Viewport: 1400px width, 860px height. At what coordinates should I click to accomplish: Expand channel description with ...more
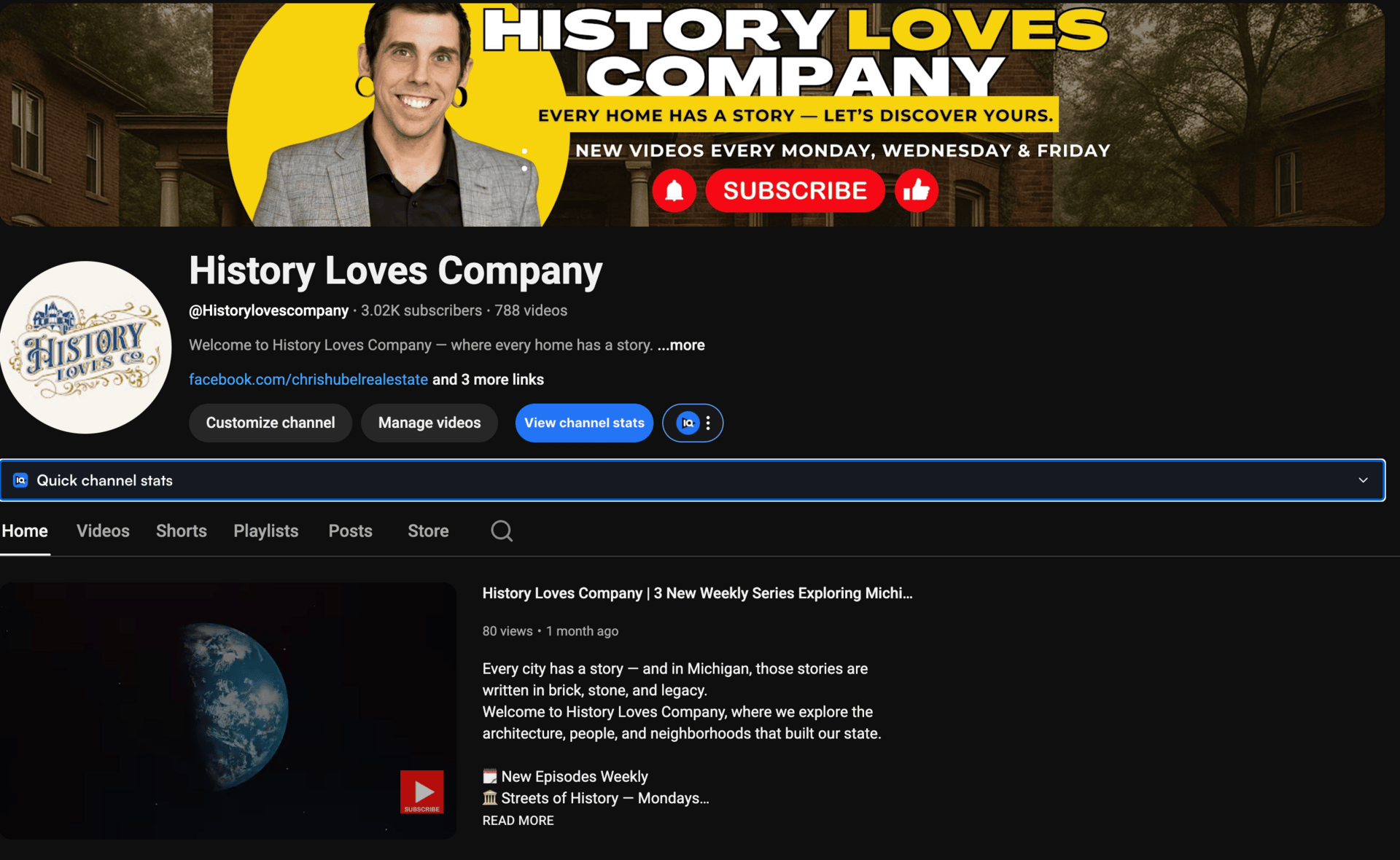681,345
